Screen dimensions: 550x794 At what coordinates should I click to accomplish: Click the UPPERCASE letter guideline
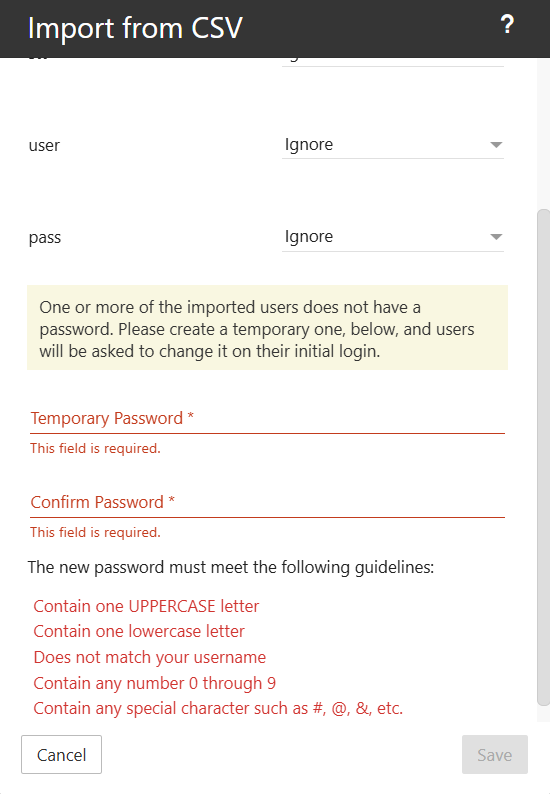pyautogui.click(x=146, y=606)
